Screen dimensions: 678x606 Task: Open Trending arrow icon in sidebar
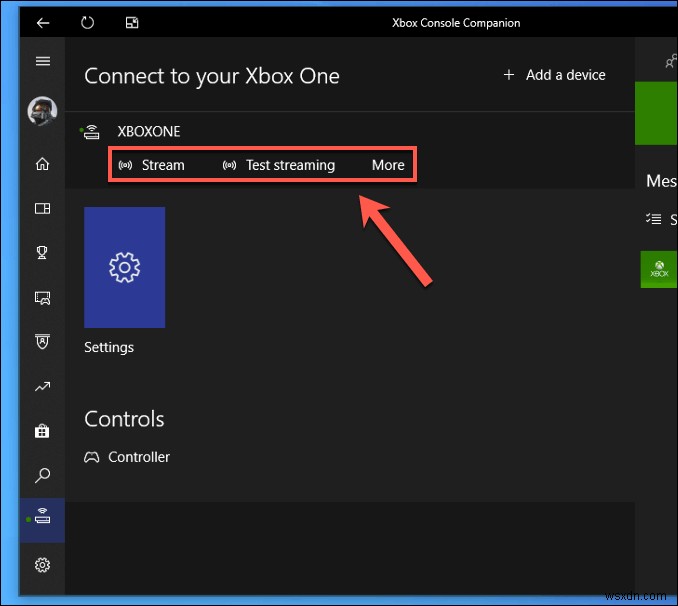click(42, 386)
